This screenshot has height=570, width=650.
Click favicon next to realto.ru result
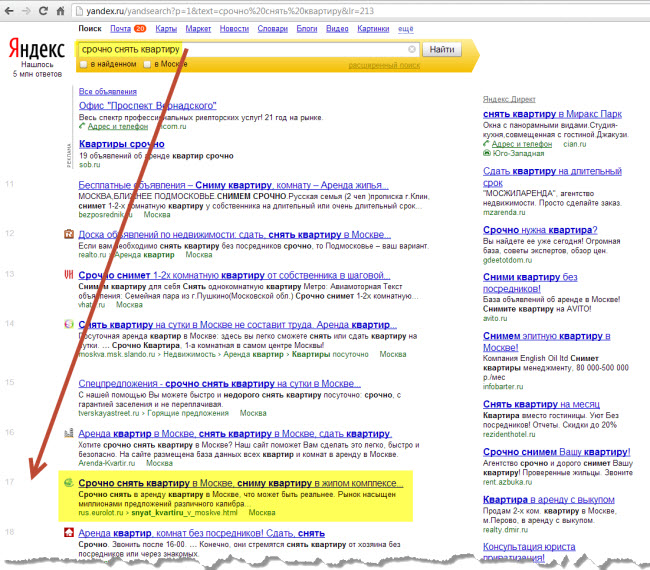(69, 234)
